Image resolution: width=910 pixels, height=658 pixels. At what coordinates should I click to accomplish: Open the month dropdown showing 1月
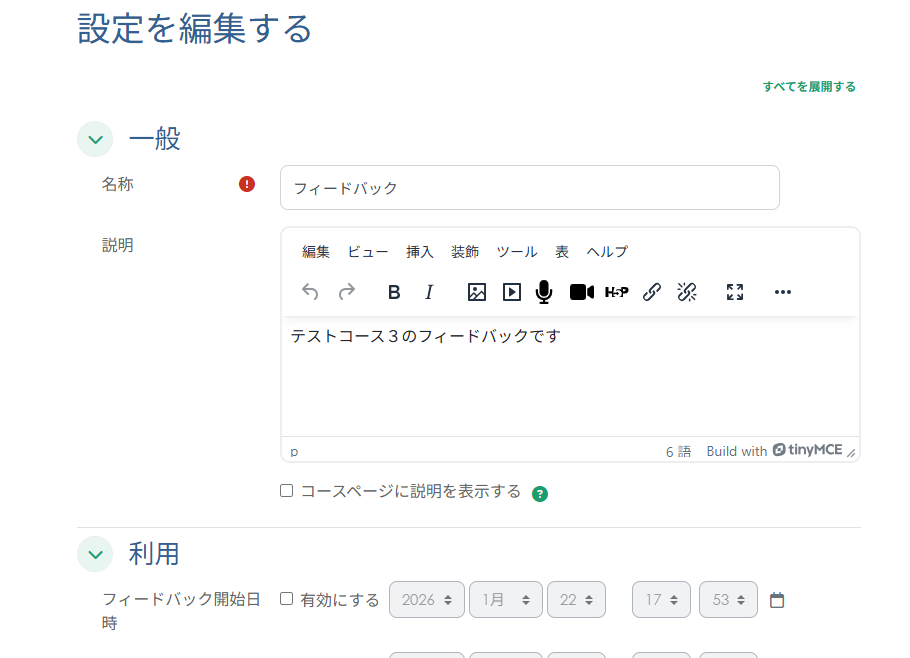pyautogui.click(x=505, y=598)
